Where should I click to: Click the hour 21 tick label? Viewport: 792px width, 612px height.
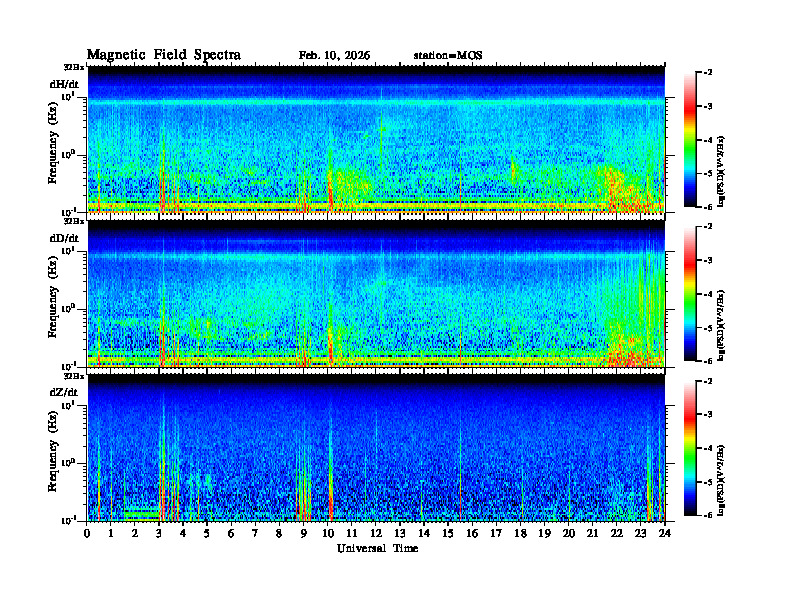(592, 534)
